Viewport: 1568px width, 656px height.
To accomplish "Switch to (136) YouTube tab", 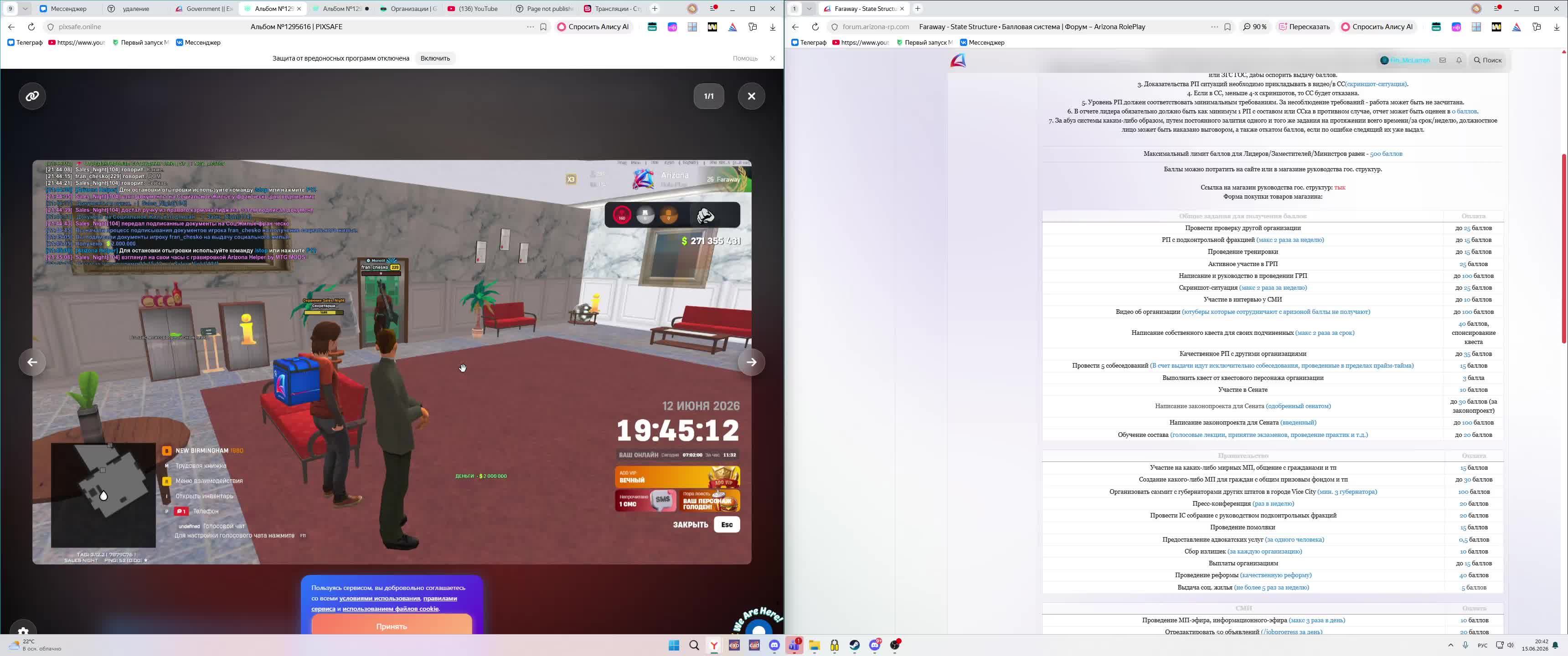I will click(476, 9).
